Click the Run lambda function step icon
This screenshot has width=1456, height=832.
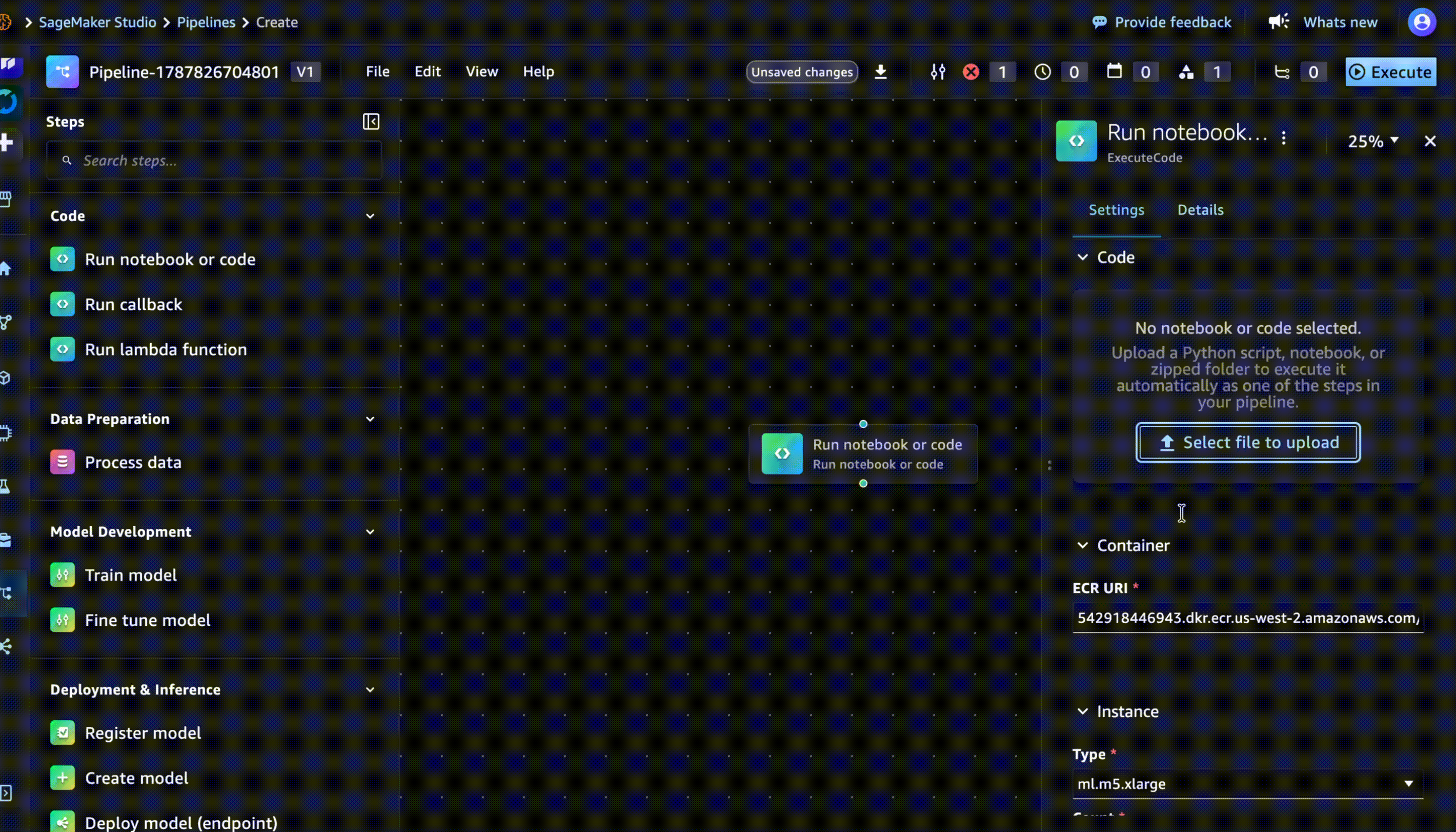pyautogui.click(x=62, y=349)
